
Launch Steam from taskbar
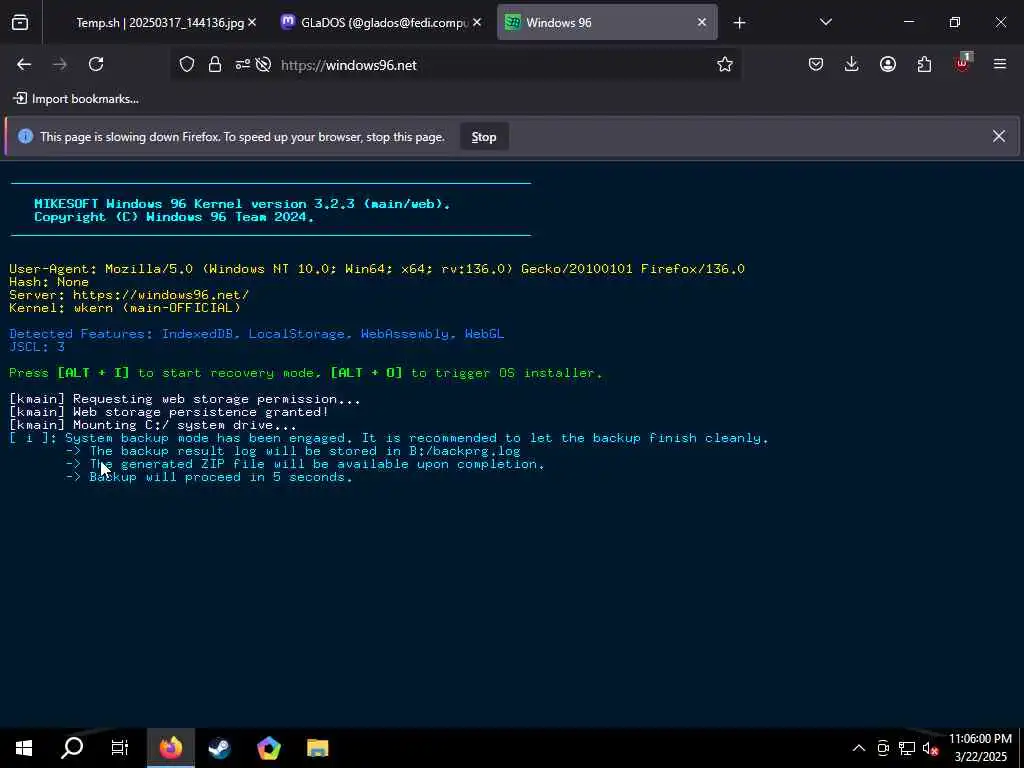coord(219,748)
